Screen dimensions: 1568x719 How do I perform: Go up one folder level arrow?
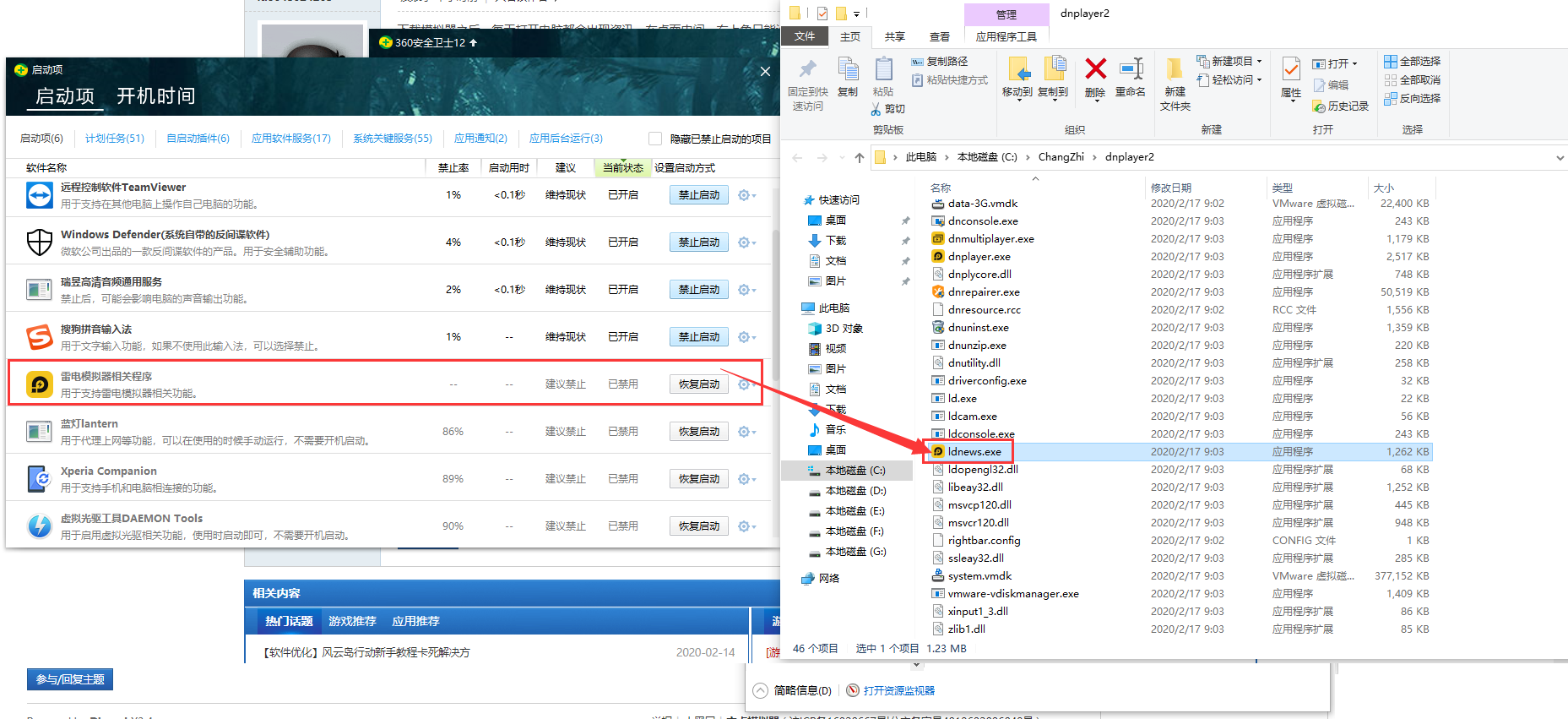[860, 157]
